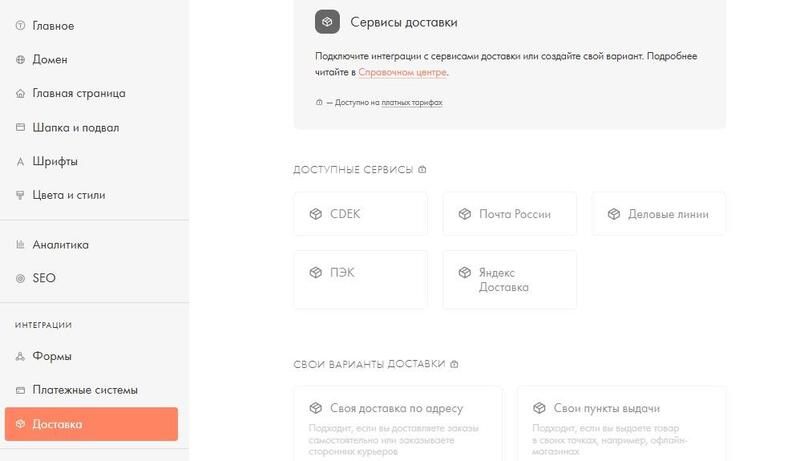This screenshot has height=461, width=800.
Task: Connect the ПЭК delivery service
Action: click(x=360, y=279)
